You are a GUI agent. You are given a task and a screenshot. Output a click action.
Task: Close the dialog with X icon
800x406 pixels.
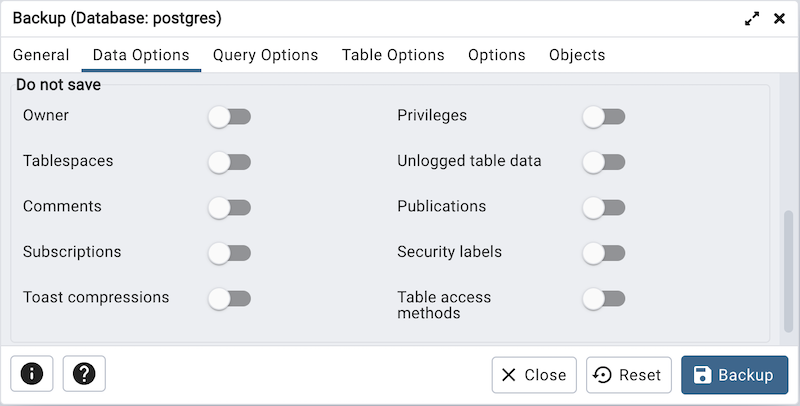coord(779,19)
